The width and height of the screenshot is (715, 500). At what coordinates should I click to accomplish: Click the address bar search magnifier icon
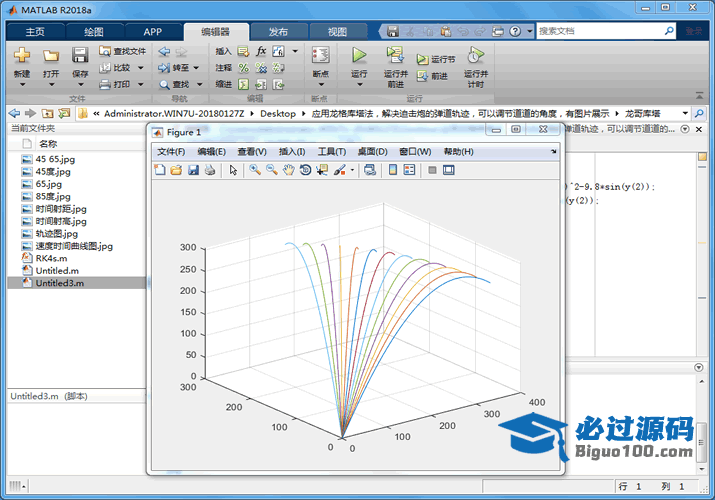click(699, 113)
